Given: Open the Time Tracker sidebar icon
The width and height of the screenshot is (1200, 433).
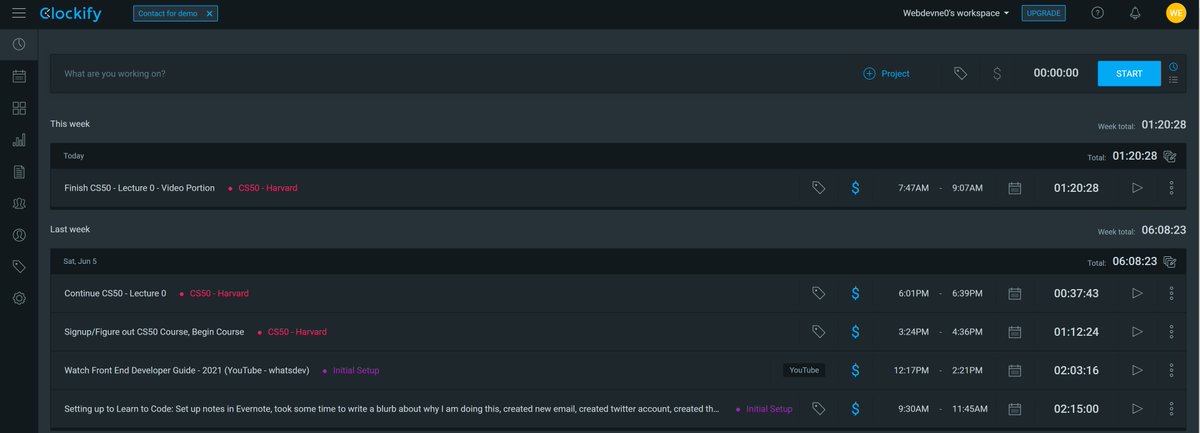Looking at the screenshot, I should [x=19, y=44].
